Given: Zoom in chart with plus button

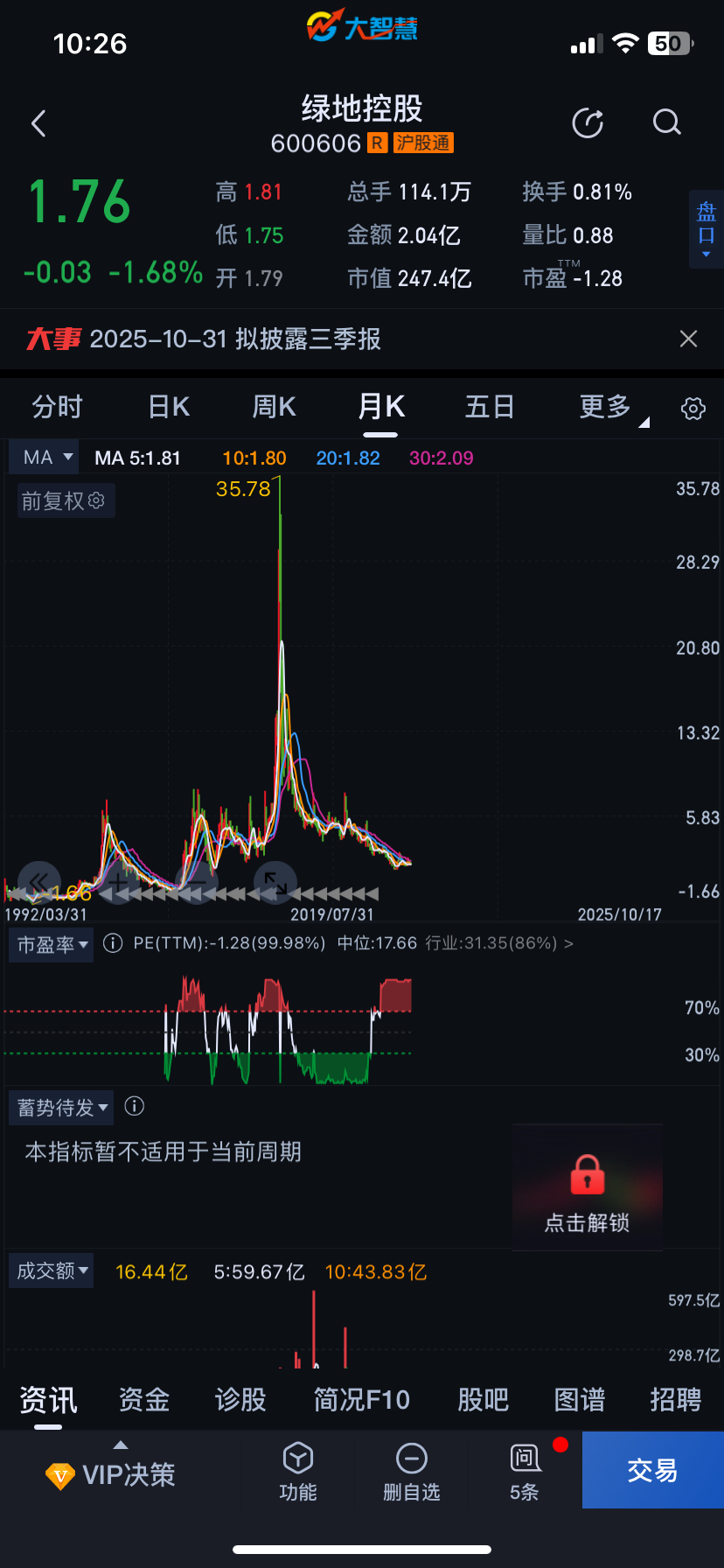Looking at the screenshot, I should click(x=118, y=882).
